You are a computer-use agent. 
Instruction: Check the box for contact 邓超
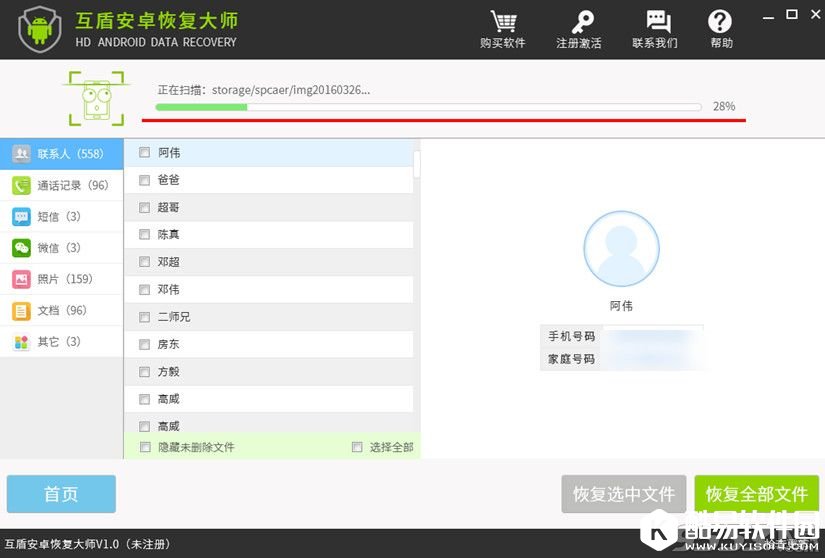pyautogui.click(x=144, y=262)
